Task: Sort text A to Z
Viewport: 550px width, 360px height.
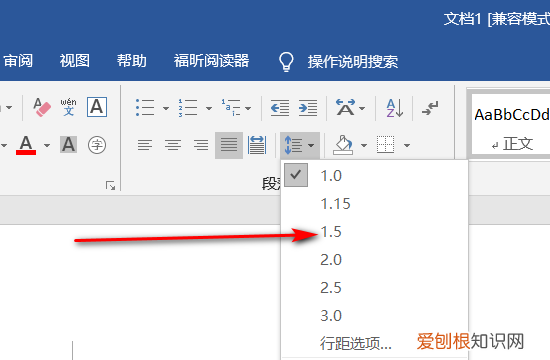Action: [x=395, y=107]
